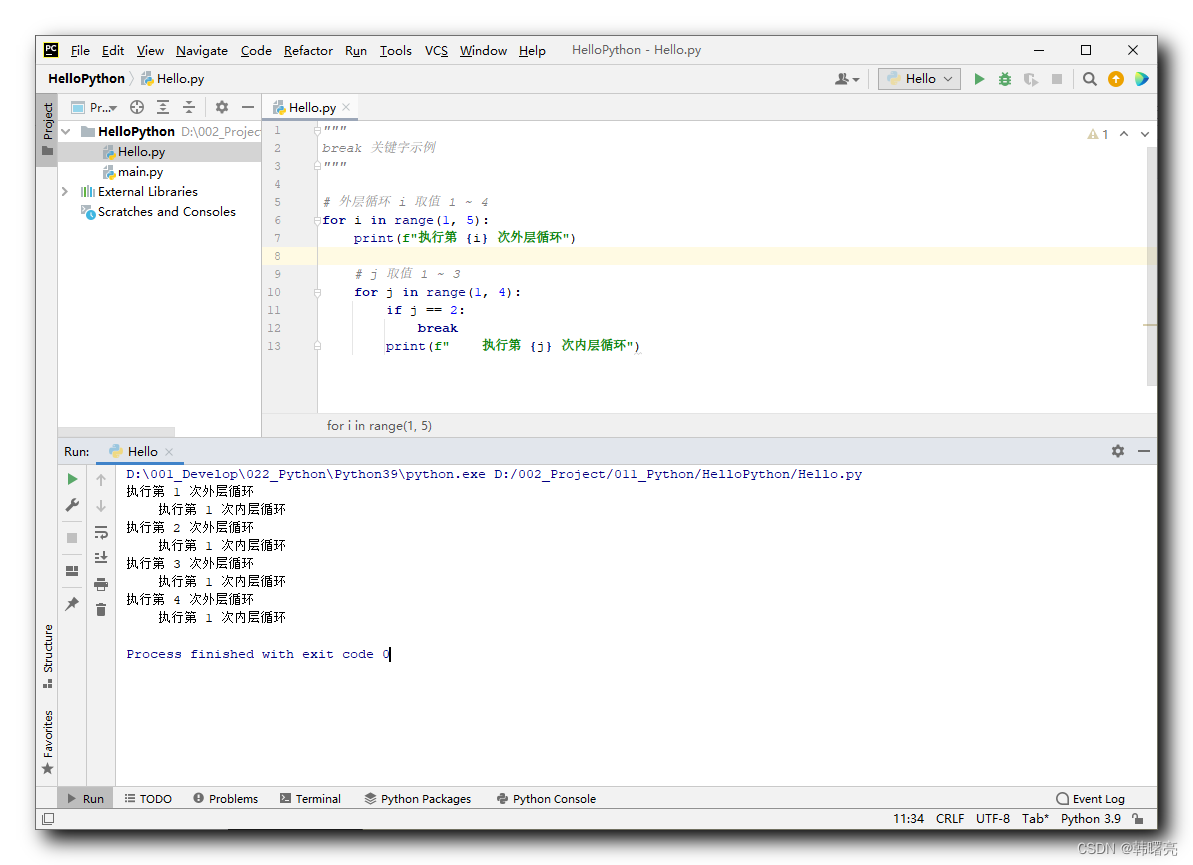Open the Problems tool window
The image size is (1193, 865).
click(x=226, y=799)
